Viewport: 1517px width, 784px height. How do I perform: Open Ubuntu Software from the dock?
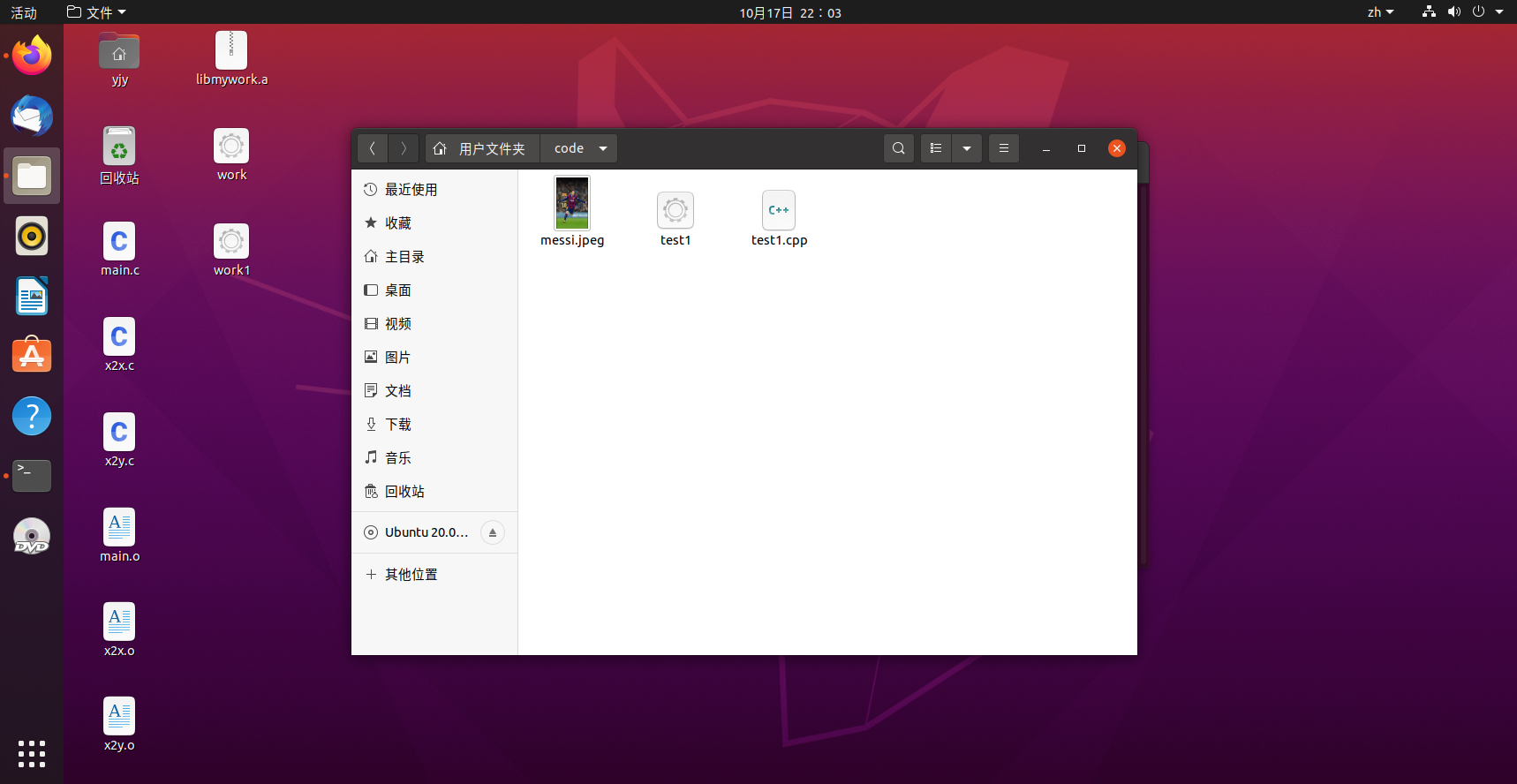32,356
